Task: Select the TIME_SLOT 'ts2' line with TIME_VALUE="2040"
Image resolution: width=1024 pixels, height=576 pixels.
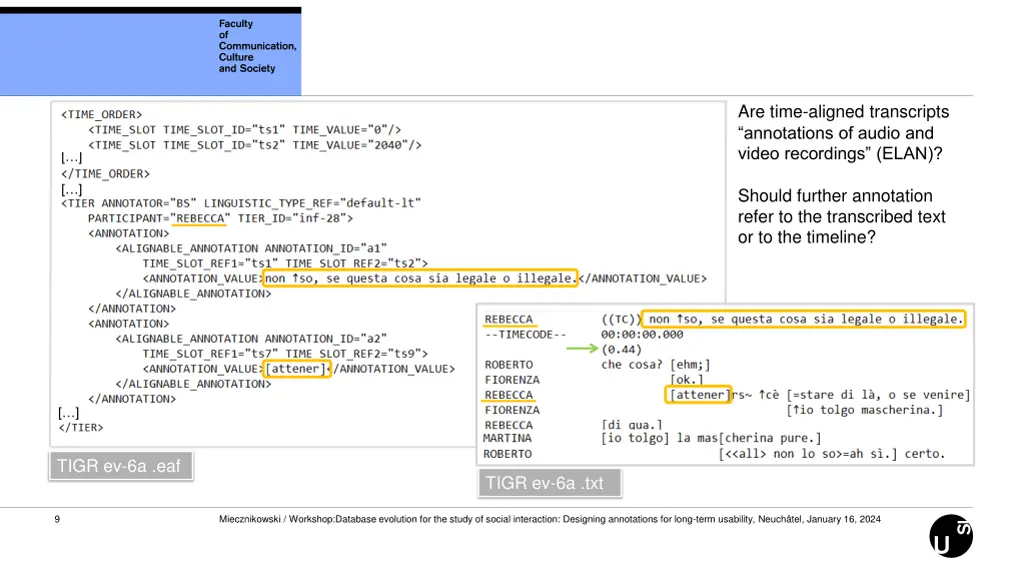Action: coord(255,145)
